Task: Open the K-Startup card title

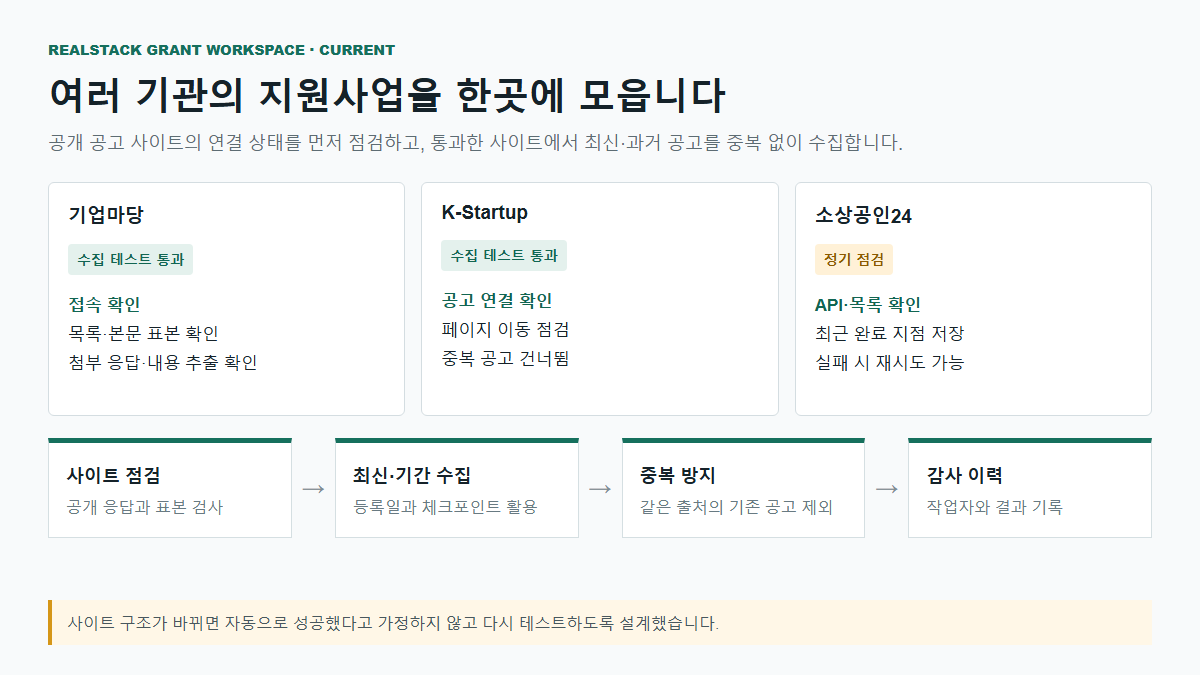Action: coord(485,213)
